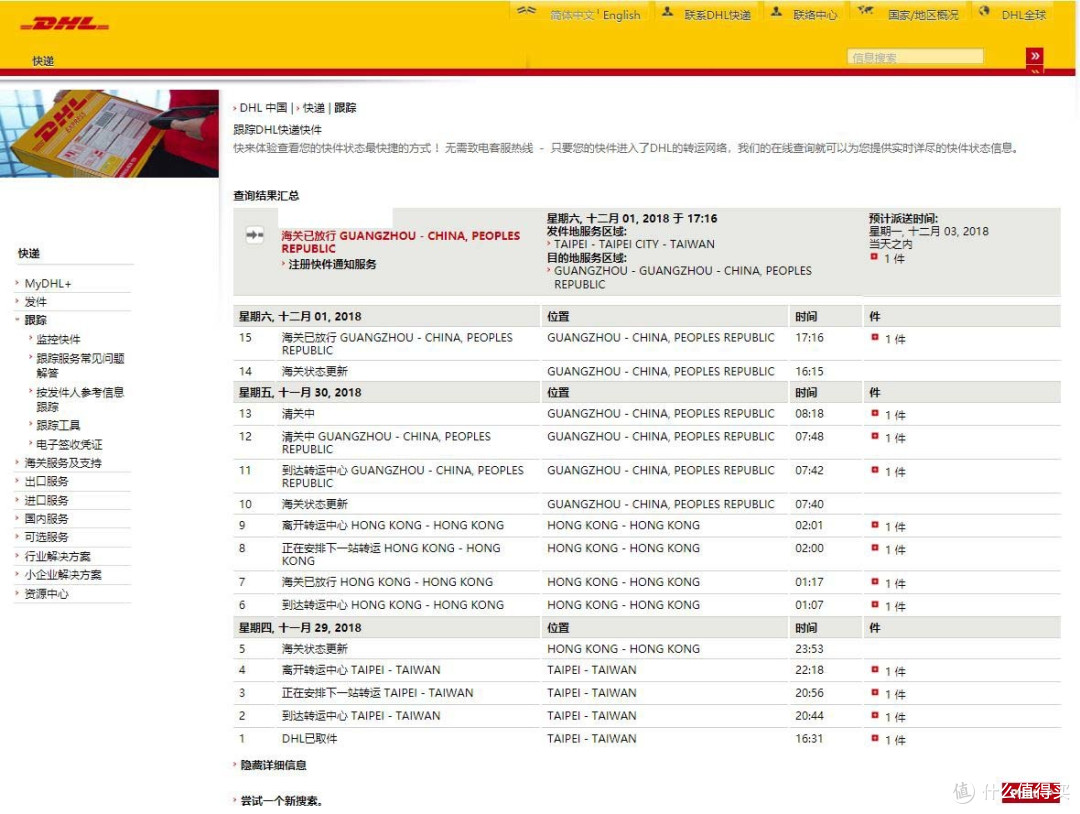This screenshot has height=814, width=1080.
Task: Hide details via 隐藏详细信息
Action: click(x=273, y=764)
